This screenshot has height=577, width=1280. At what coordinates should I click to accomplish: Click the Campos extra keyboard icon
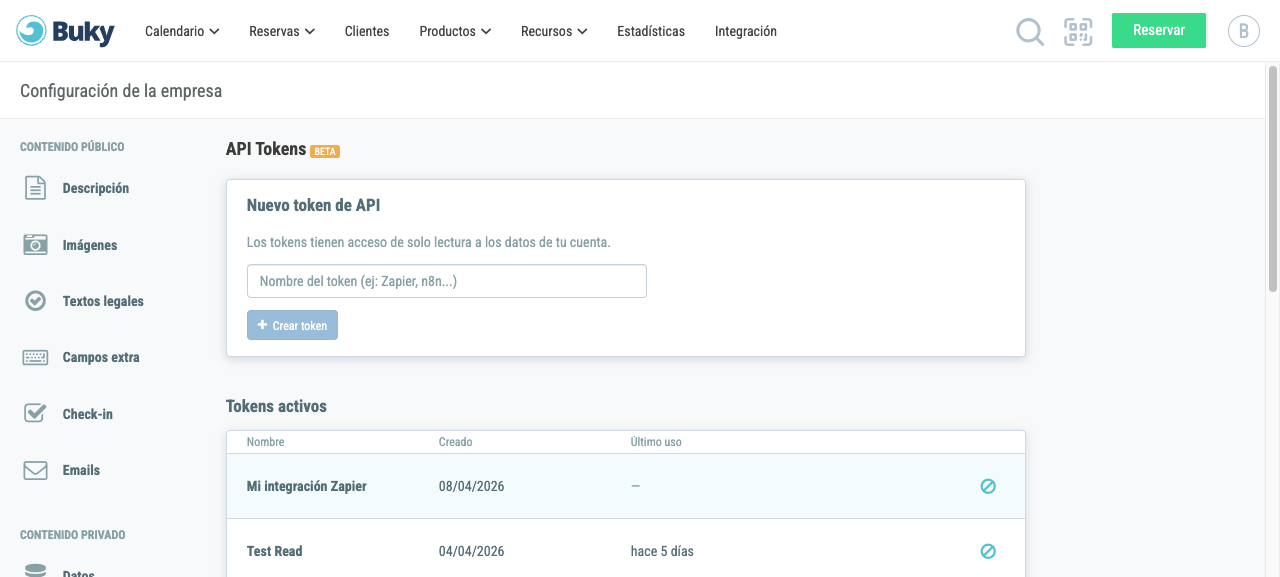tap(36, 357)
